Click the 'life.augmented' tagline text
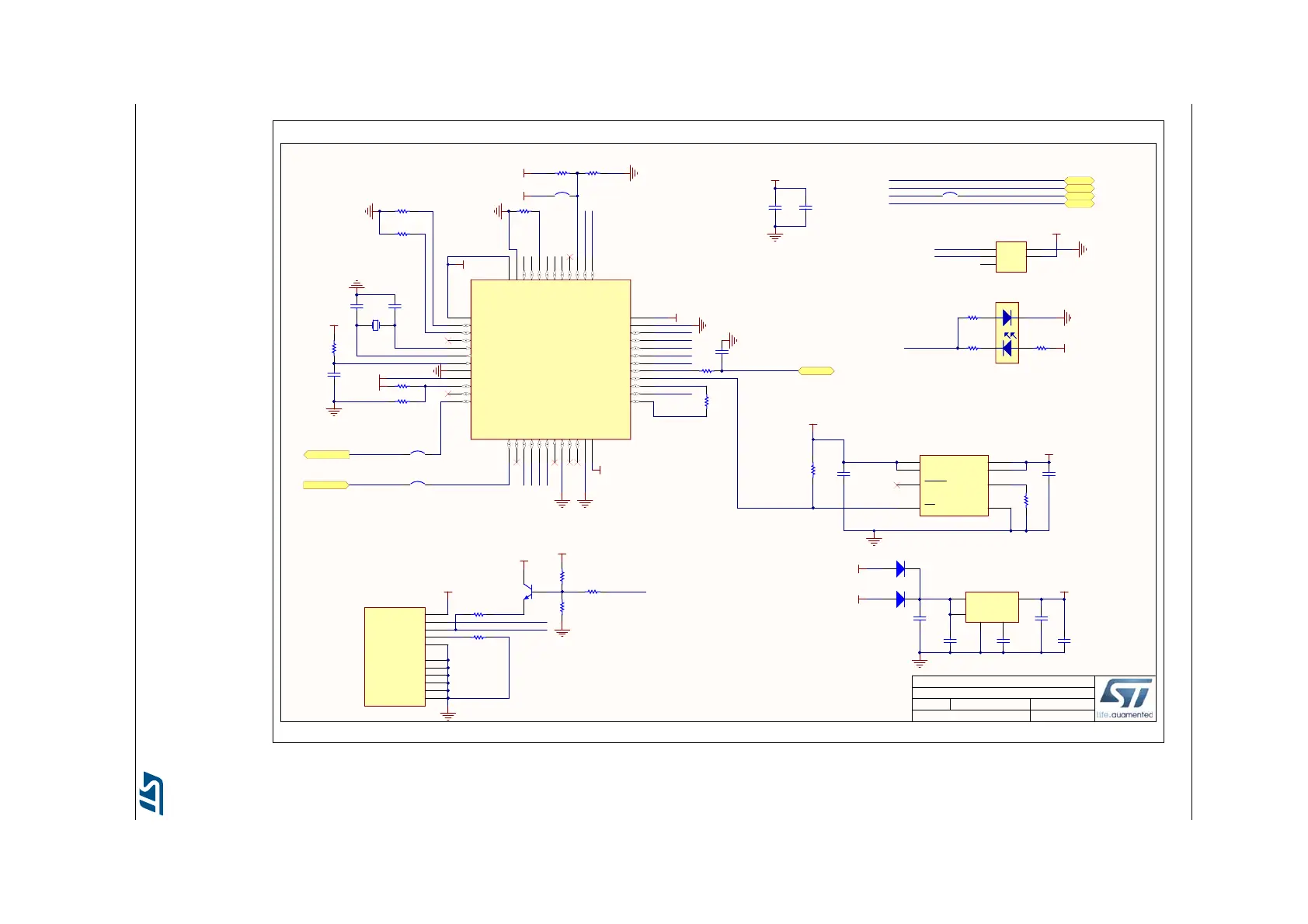The width and height of the screenshot is (1308, 924). point(1125,715)
